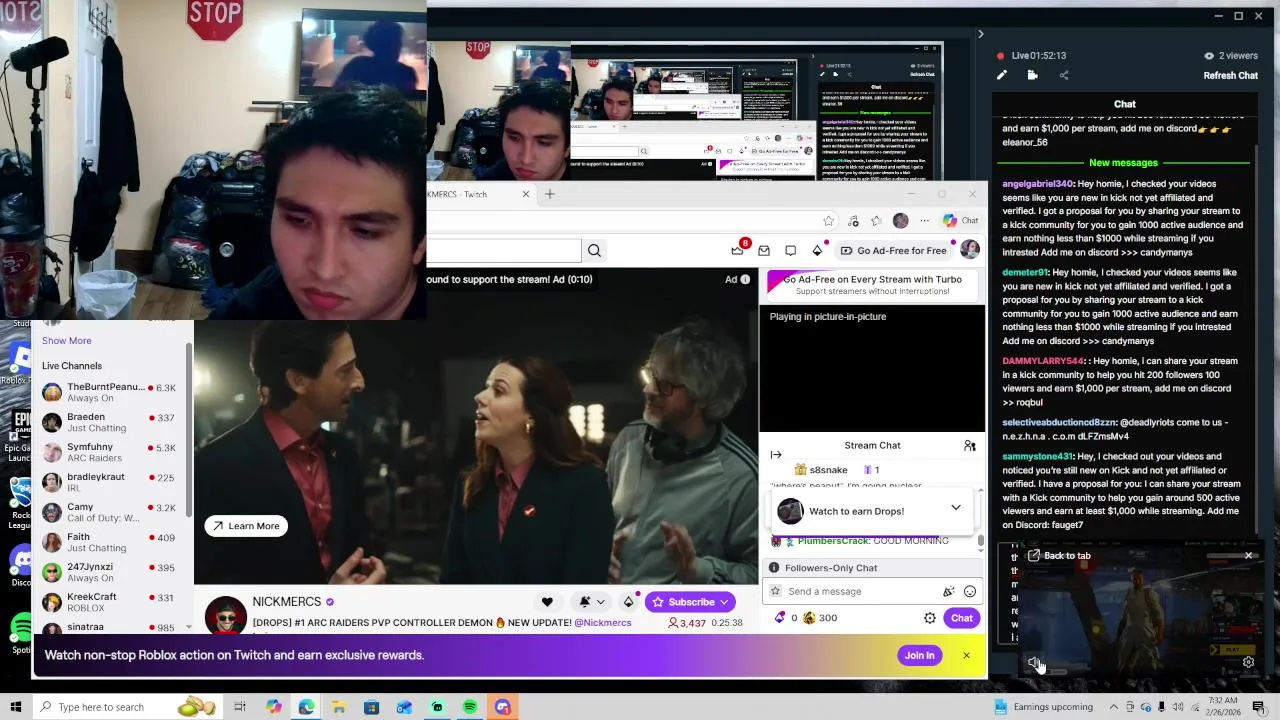Open Braeden Just Chatting channel
The image size is (1280, 720).
109,422
